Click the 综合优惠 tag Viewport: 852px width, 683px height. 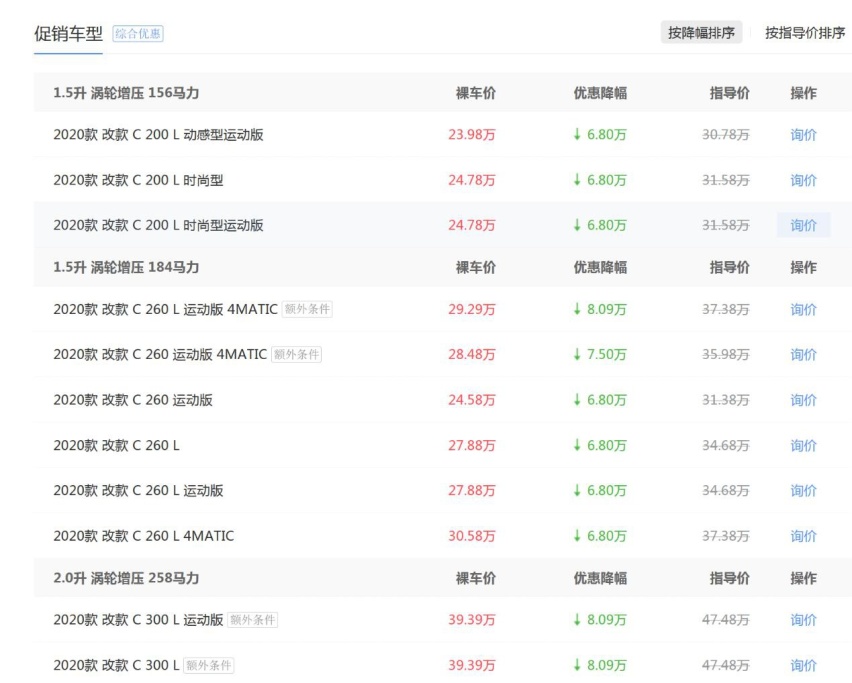point(138,34)
